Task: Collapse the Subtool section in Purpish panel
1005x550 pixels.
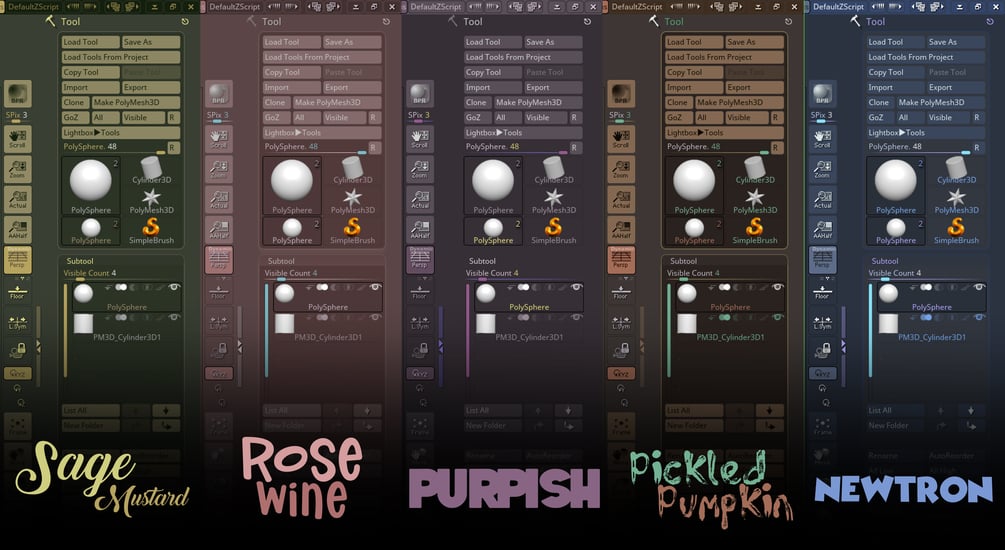Action: [483, 261]
